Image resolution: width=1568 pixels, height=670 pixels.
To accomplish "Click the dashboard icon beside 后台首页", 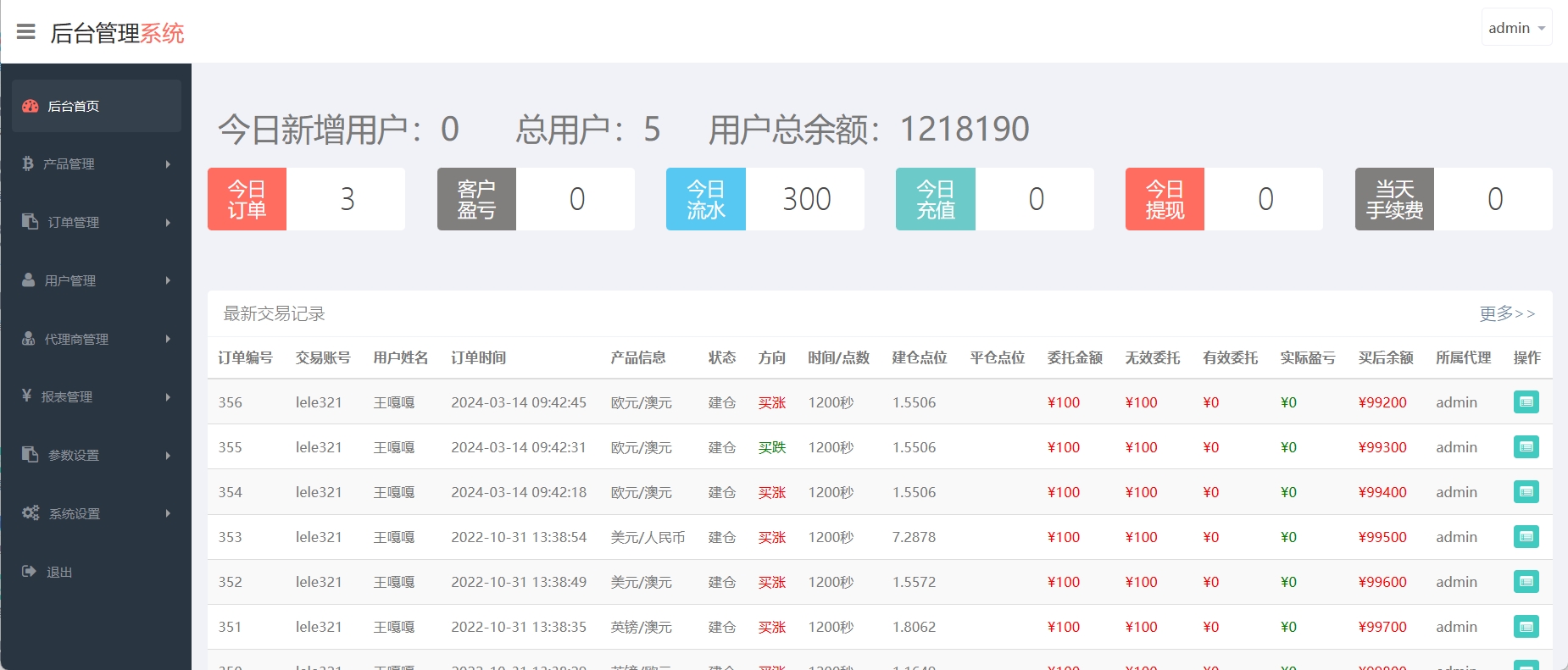I will pyautogui.click(x=31, y=106).
